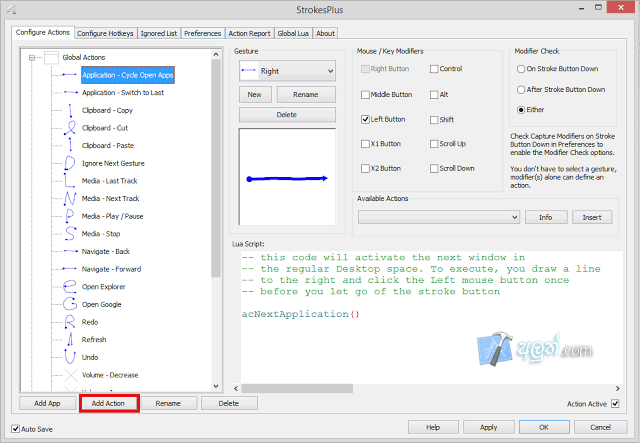
Task: Click the Refresh gesture icon
Action: pyautogui.click(x=70, y=339)
